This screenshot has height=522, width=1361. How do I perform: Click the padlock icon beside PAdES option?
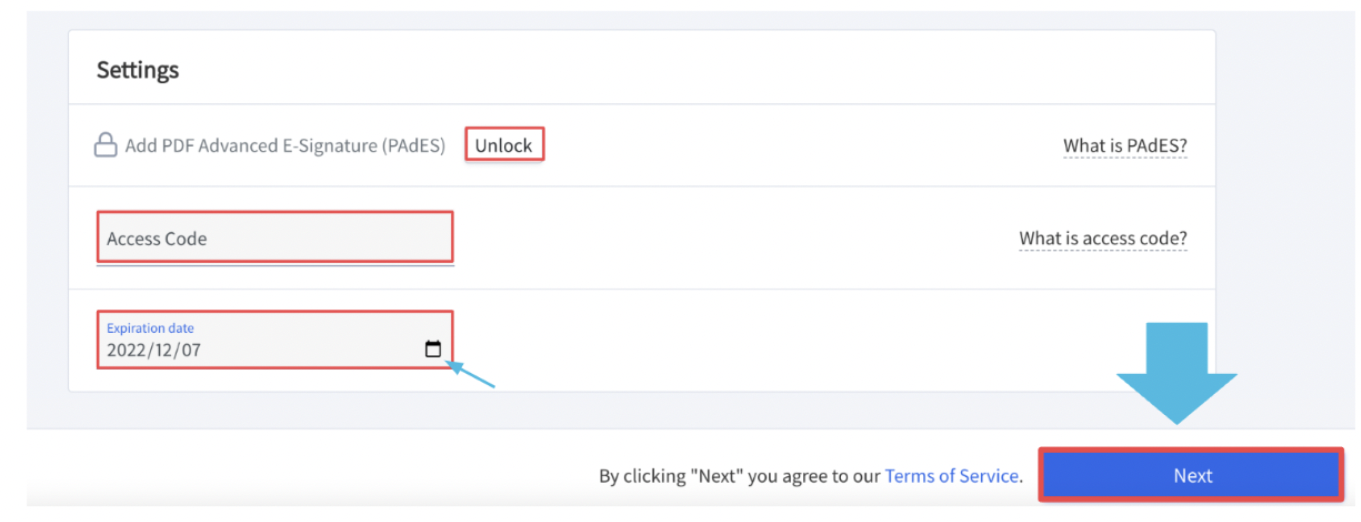click(x=105, y=146)
